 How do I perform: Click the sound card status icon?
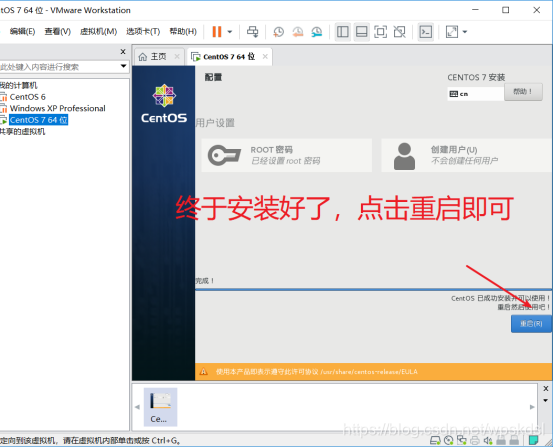488,440
